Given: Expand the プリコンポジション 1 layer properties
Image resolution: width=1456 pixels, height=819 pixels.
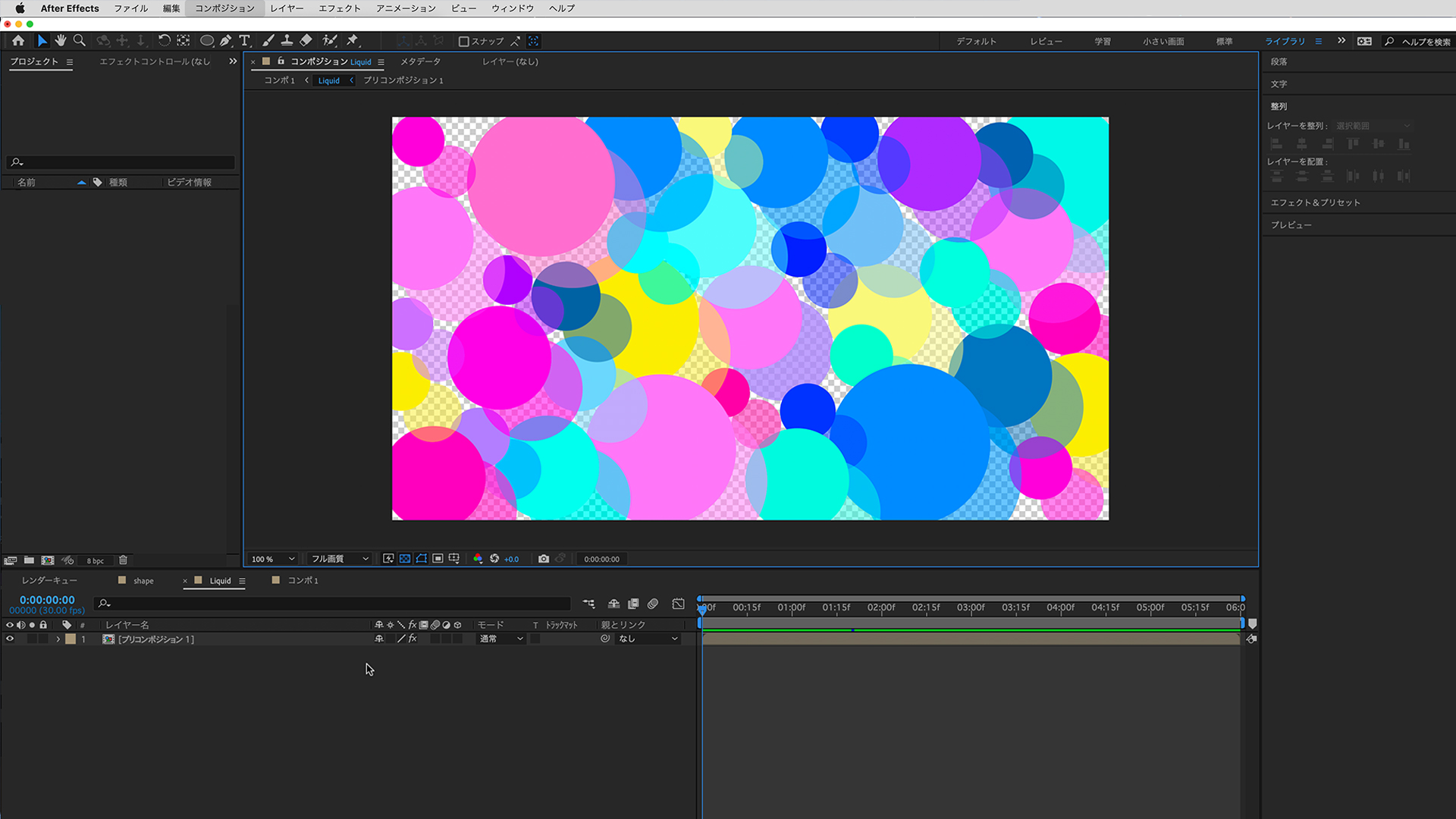Looking at the screenshot, I should coord(58,639).
